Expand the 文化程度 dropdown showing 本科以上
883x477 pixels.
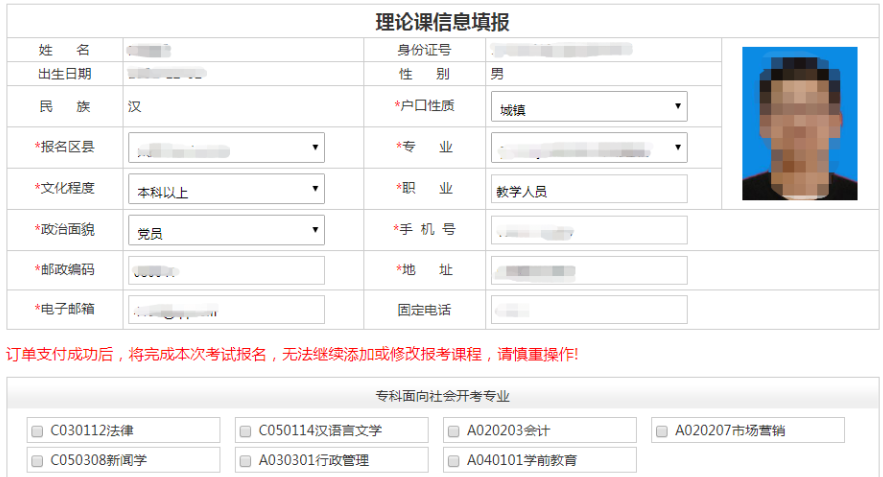click(226, 189)
